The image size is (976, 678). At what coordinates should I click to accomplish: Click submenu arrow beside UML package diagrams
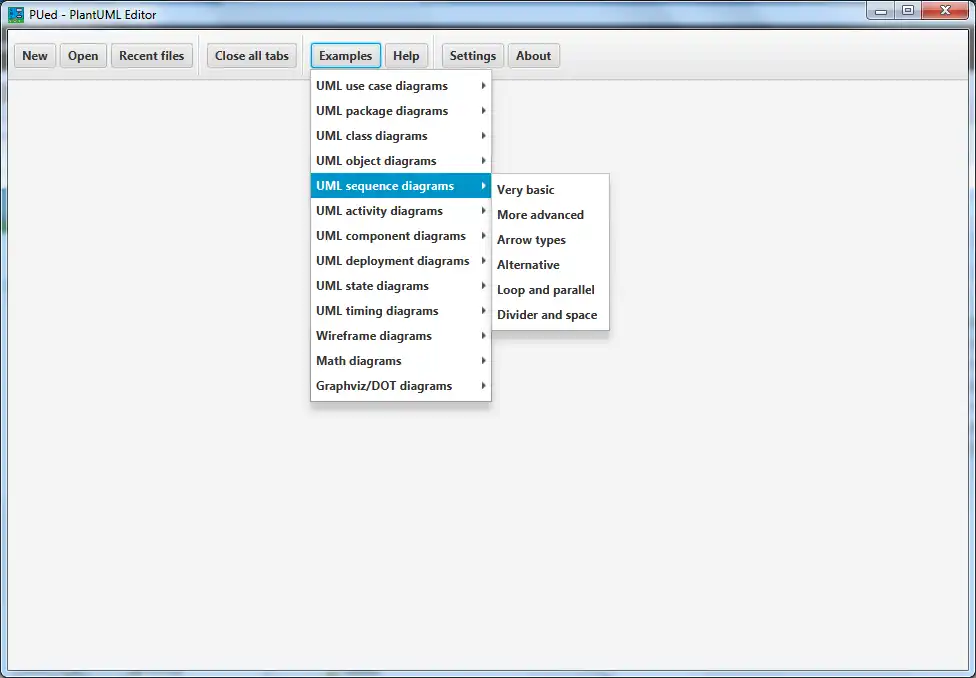pos(484,111)
